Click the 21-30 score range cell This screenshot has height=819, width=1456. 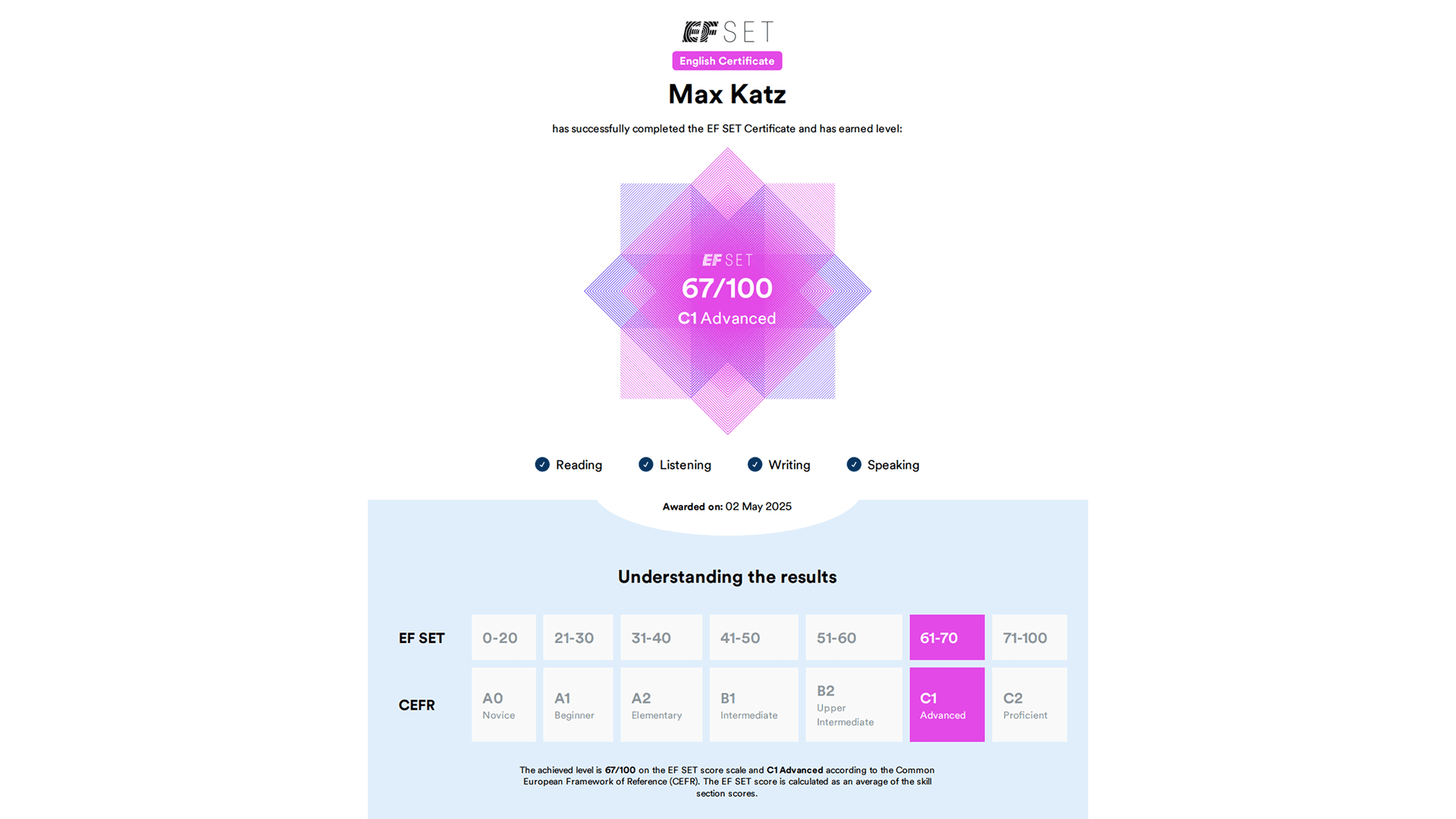pyautogui.click(x=578, y=638)
